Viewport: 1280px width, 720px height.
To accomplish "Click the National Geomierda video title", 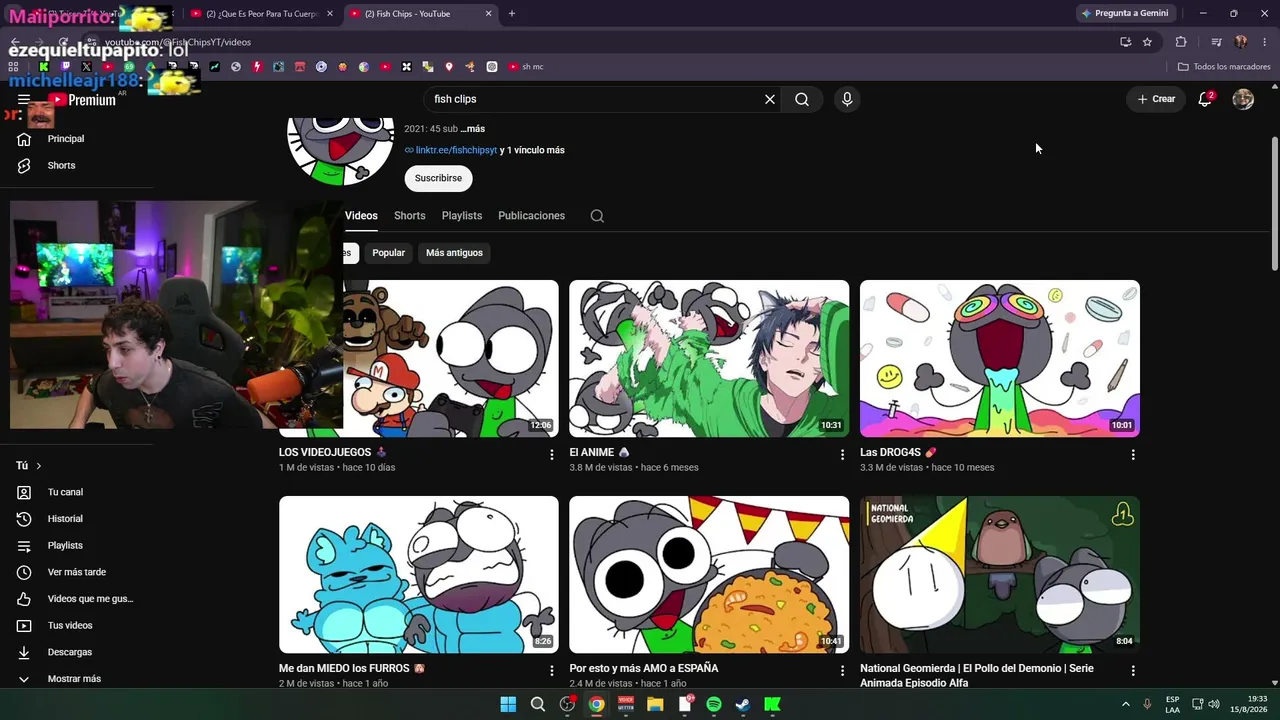I will 977,675.
